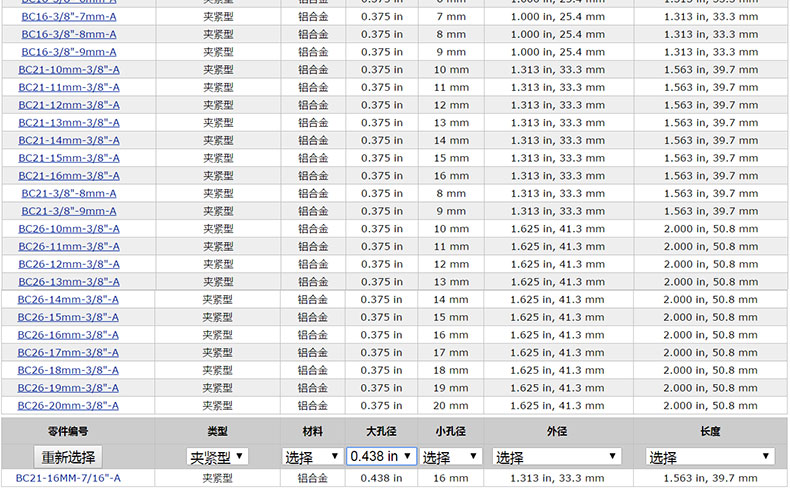The width and height of the screenshot is (790, 491).
Task: Open part link BC26-17mm-3/8"-A
Action: 68,352
